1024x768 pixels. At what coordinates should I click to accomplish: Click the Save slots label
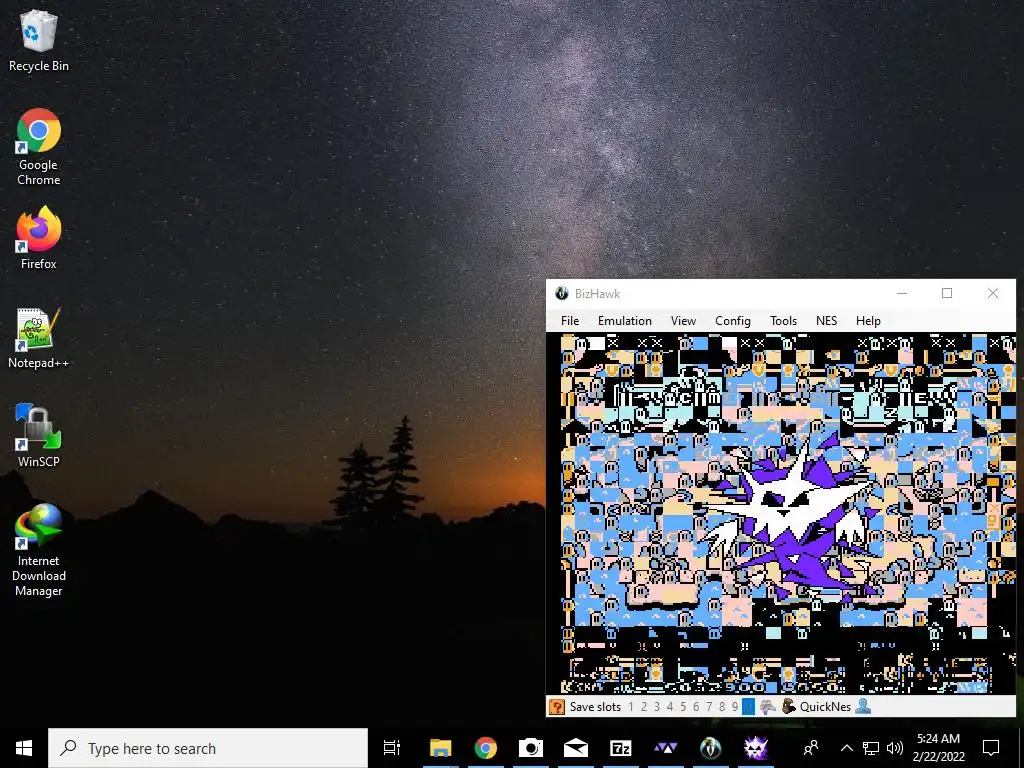595,707
